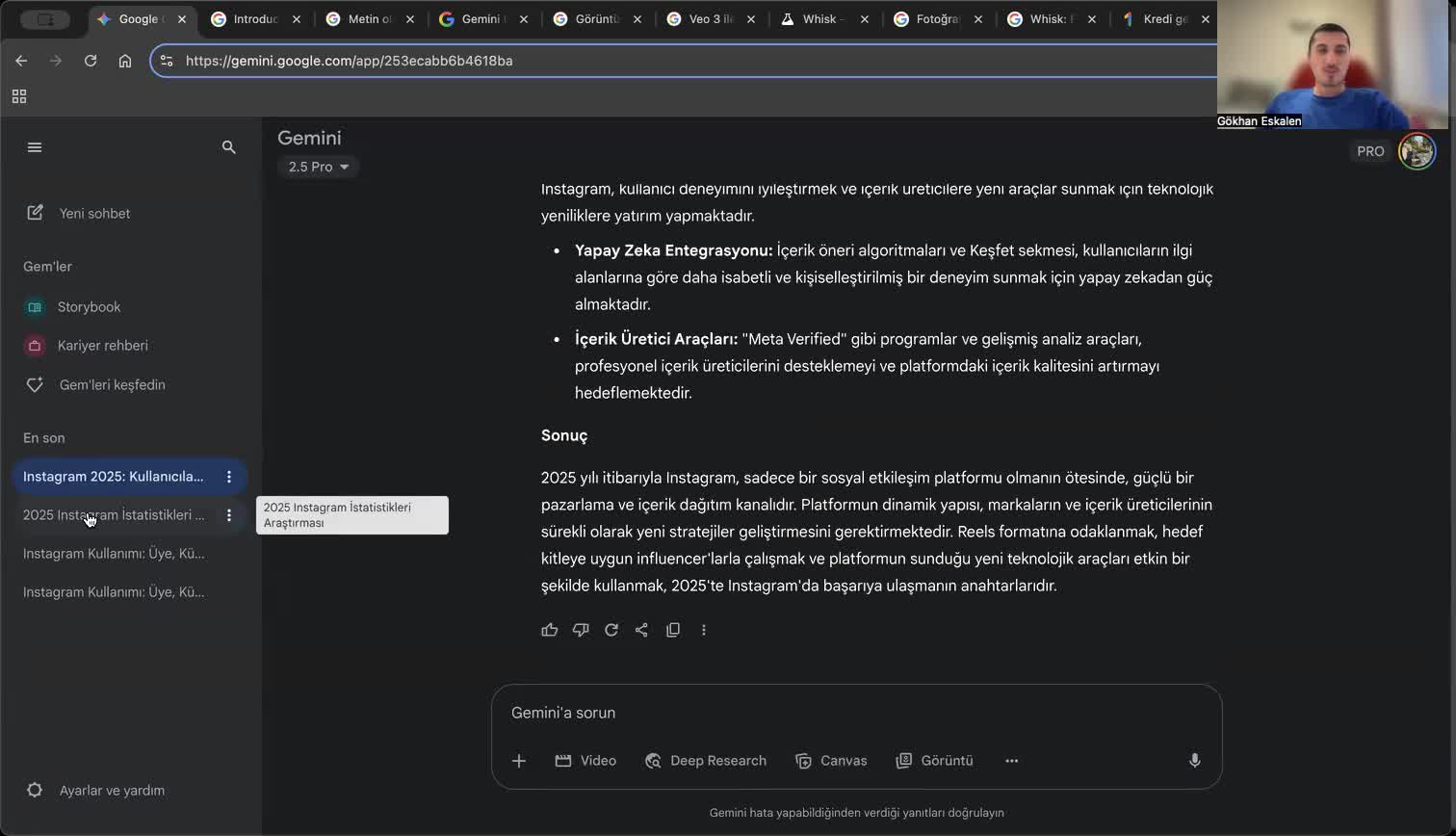Copy the response with copy icon

pyautogui.click(x=673, y=630)
